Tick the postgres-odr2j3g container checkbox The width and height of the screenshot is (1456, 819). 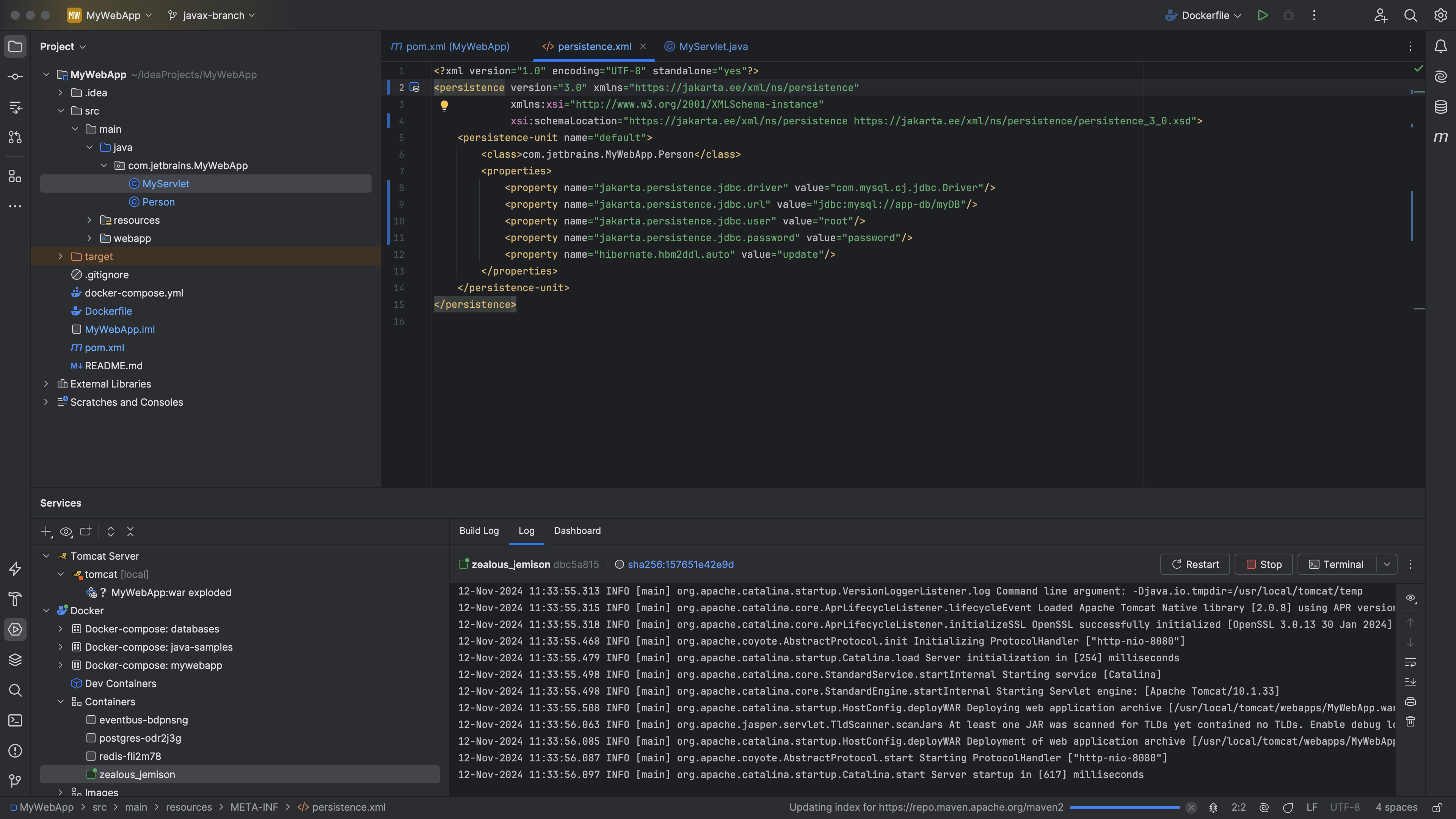91,738
